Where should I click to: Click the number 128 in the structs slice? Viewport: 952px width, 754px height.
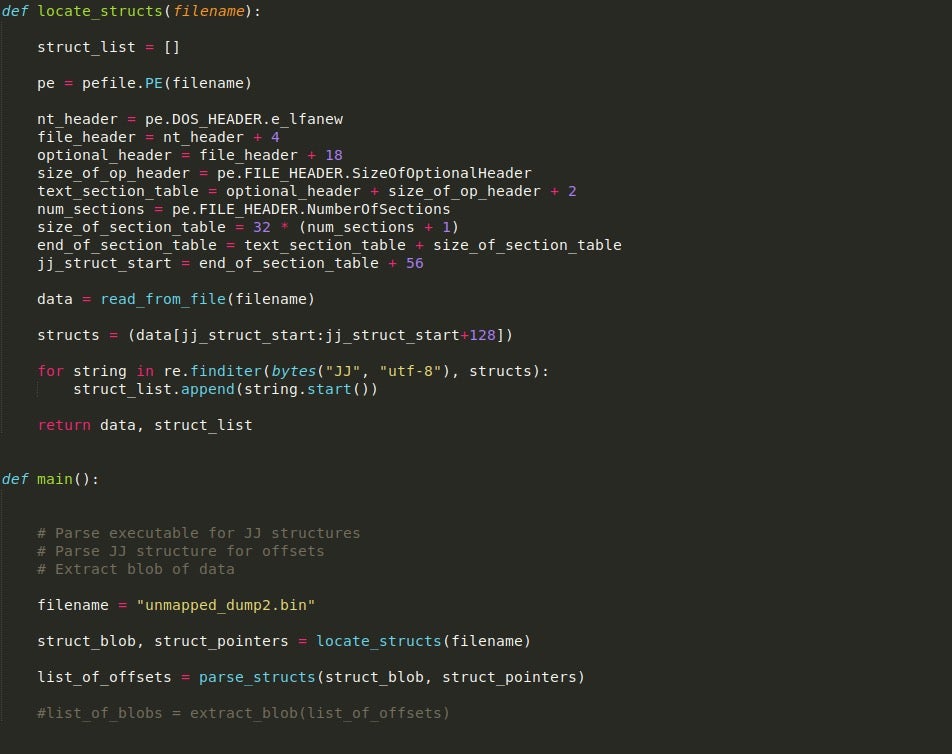click(482, 335)
